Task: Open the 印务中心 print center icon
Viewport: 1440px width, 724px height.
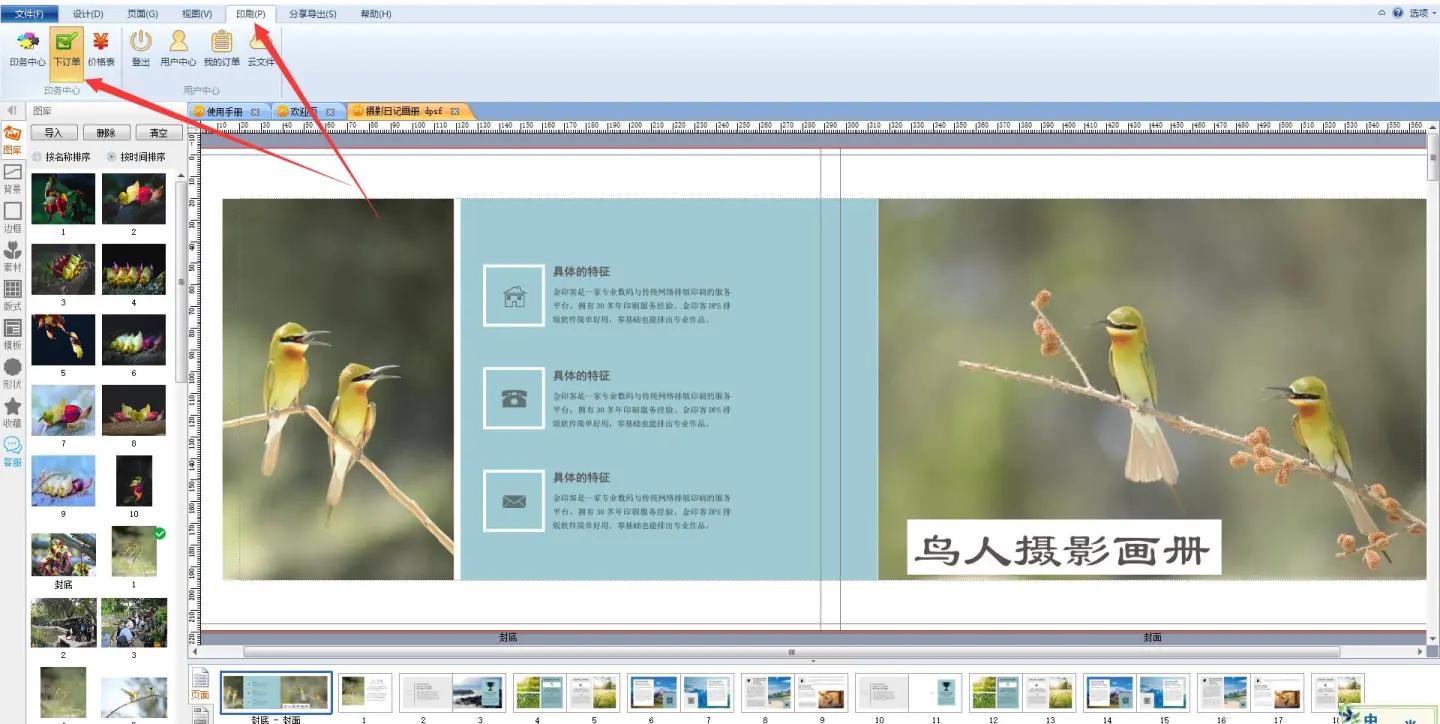Action: point(27,48)
